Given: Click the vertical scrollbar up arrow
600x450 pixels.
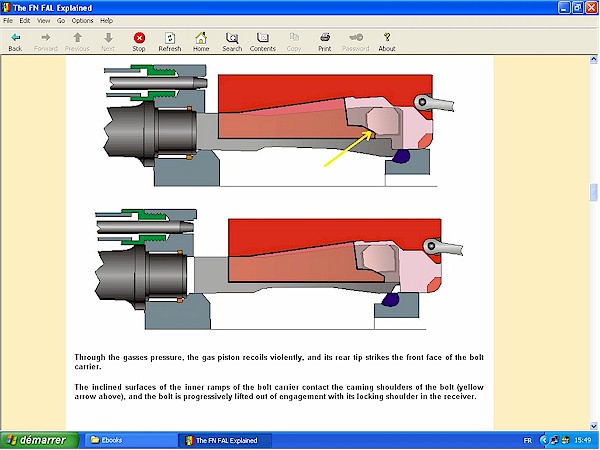Looking at the screenshot, I should 593,59.
